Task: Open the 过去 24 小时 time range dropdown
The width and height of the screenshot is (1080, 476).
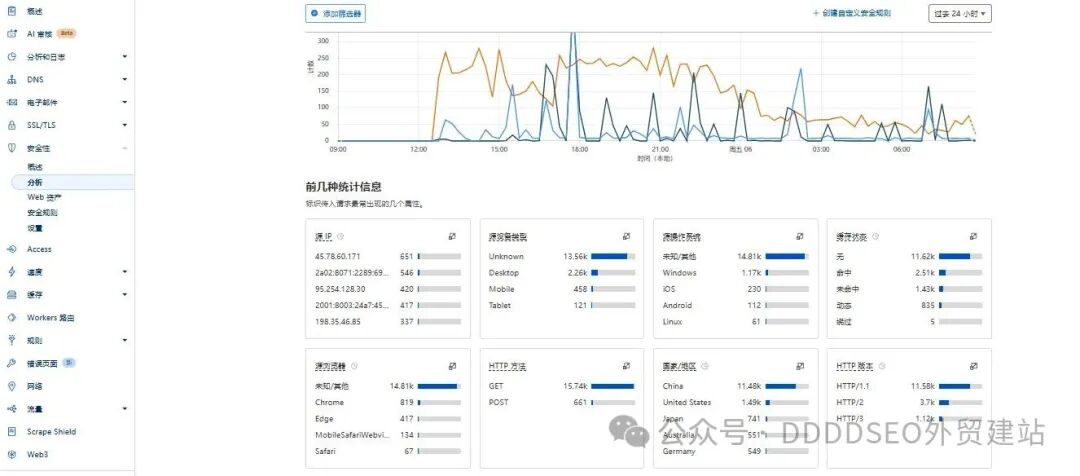Action: [x=959, y=13]
